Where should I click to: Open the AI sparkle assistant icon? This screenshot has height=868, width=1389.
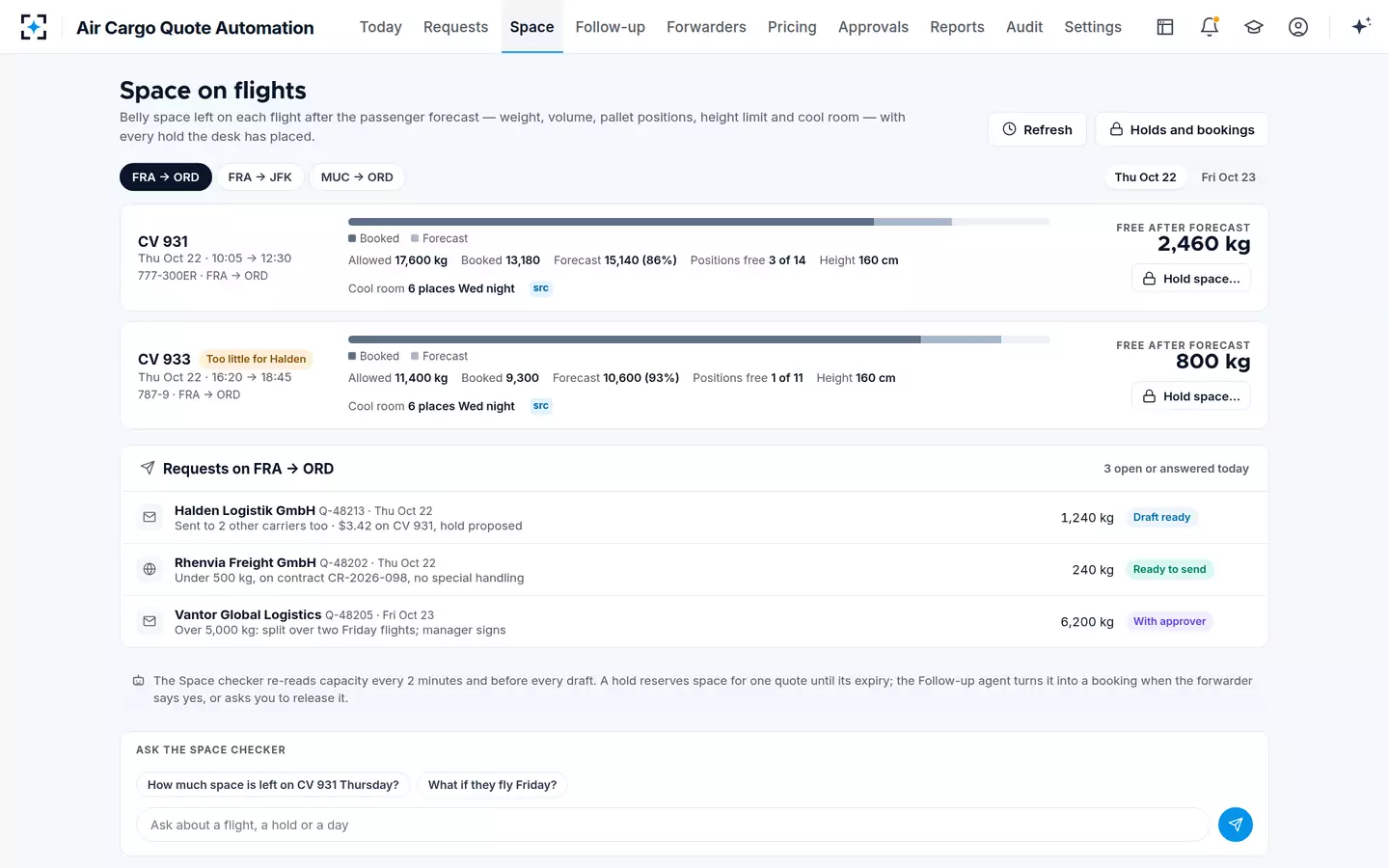point(1361,27)
